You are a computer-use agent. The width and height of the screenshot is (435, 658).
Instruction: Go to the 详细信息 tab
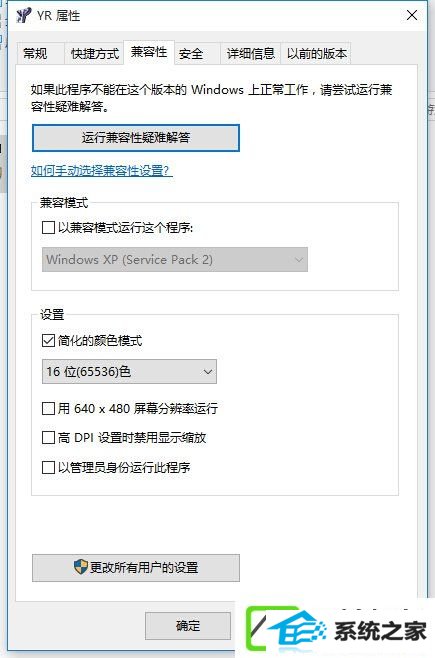coord(250,54)
